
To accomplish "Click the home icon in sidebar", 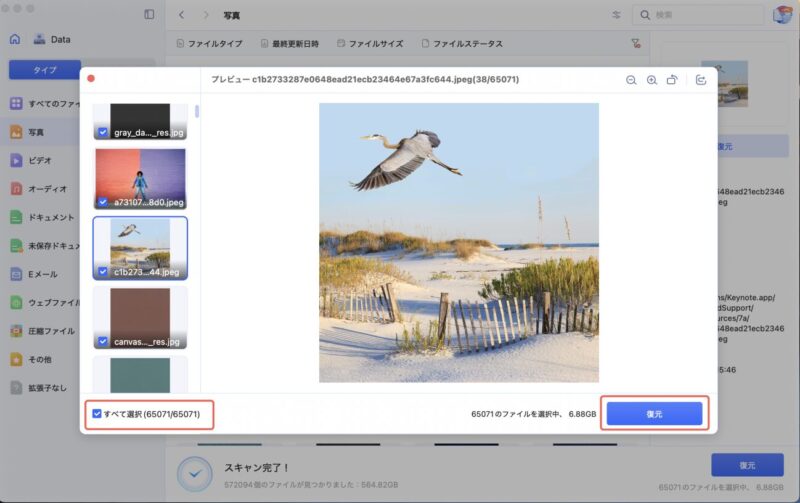I will 15,39.
